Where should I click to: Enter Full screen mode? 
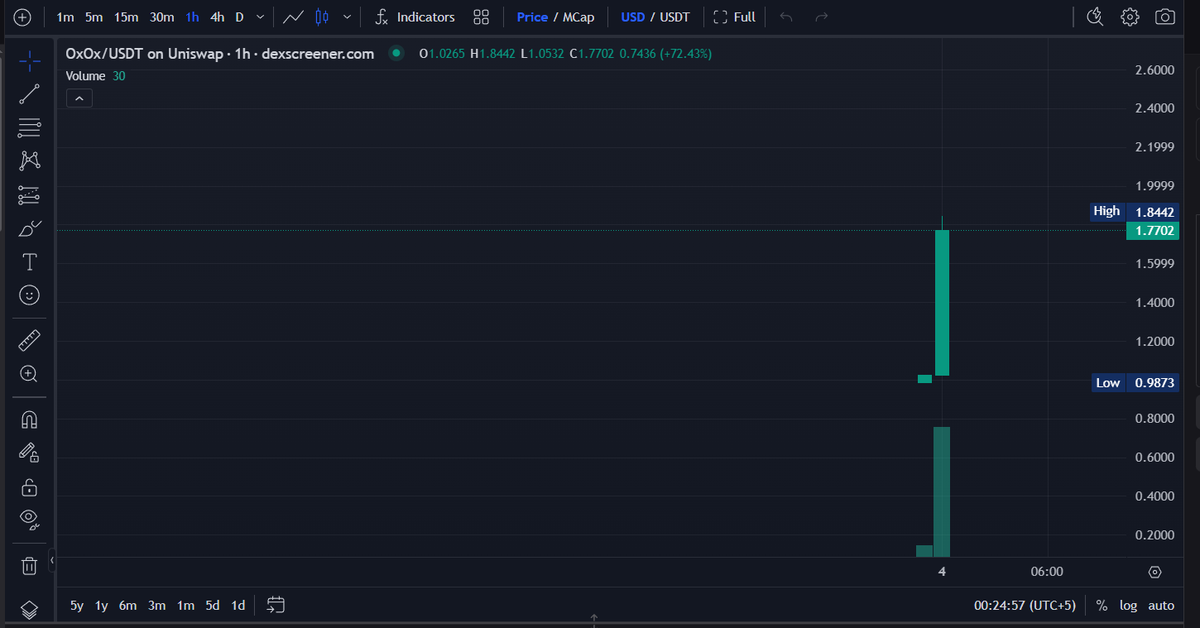click(734, 17)
